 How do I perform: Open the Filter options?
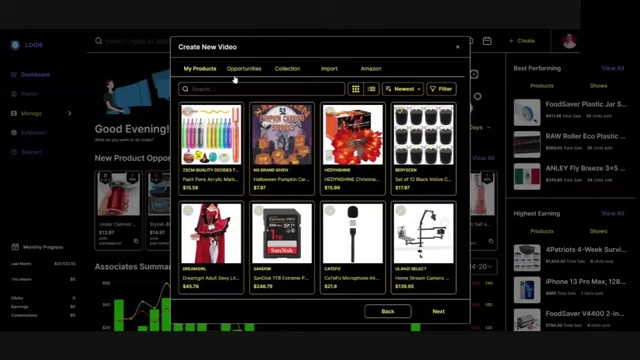pyautogui.click(x=441, y=89)
